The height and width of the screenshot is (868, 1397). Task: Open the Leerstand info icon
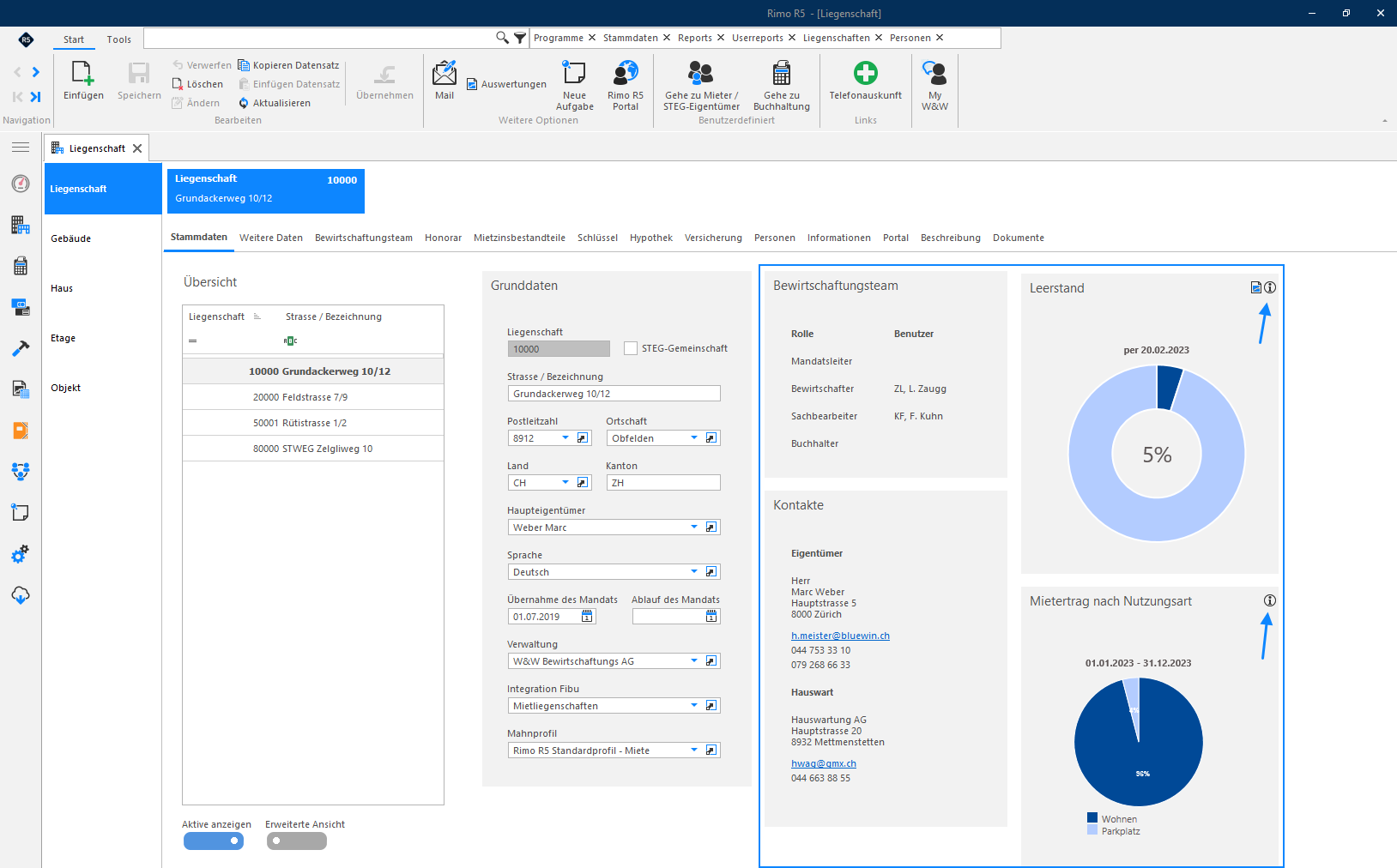1270,287
